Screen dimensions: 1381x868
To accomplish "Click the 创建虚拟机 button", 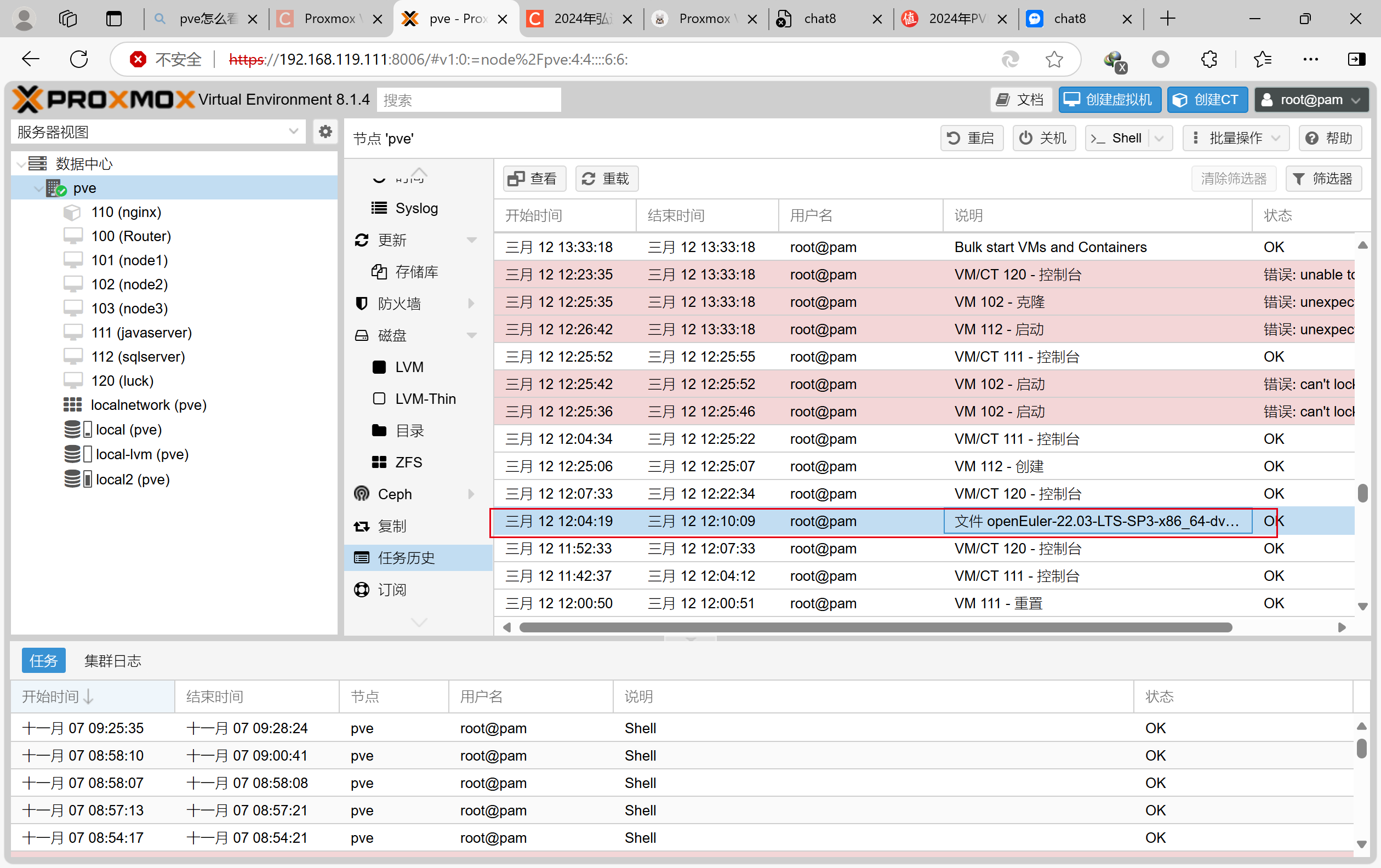I will tap(1109, 100).
